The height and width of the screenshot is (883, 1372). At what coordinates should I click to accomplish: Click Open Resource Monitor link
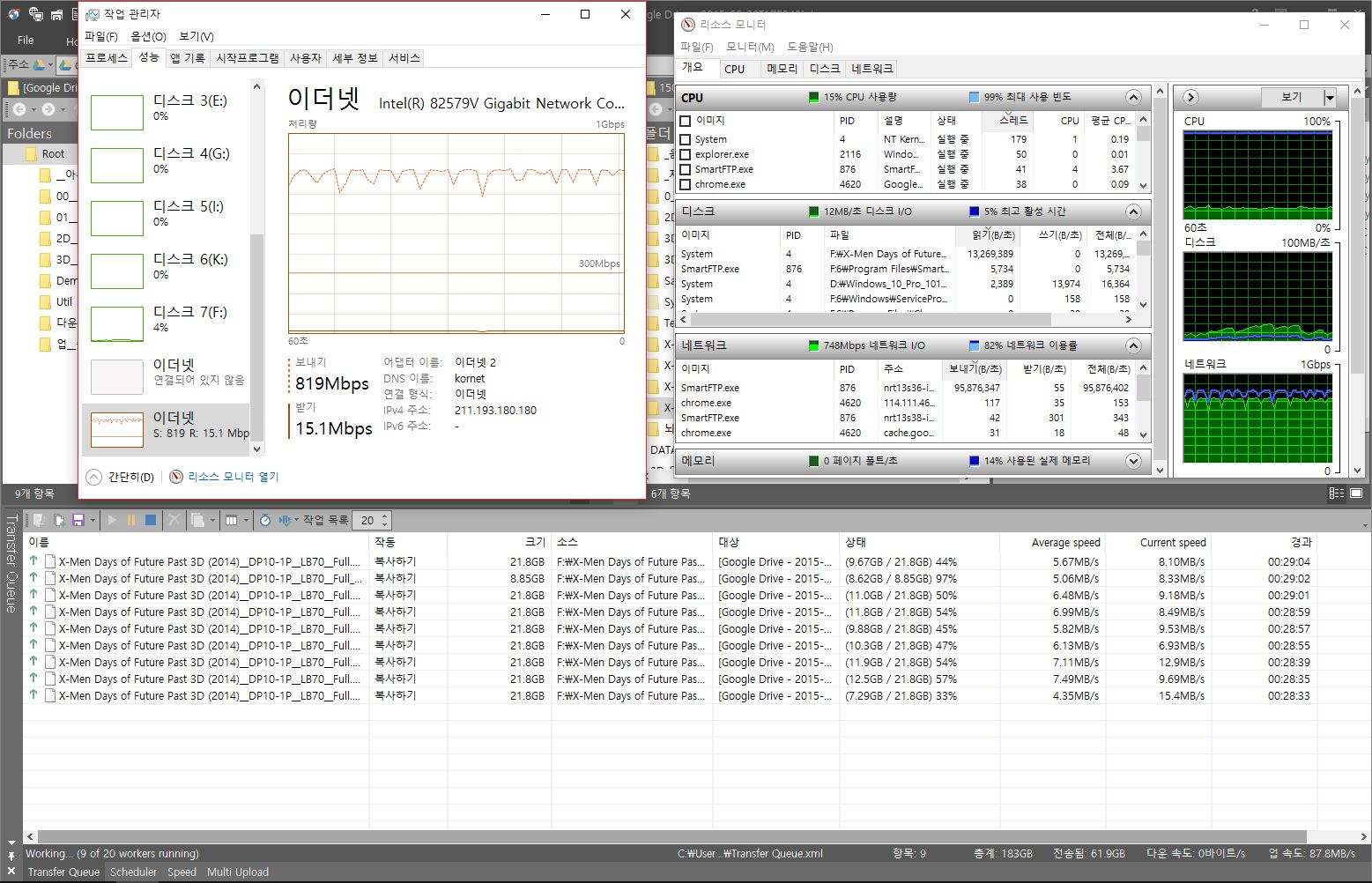pos(224,477)
